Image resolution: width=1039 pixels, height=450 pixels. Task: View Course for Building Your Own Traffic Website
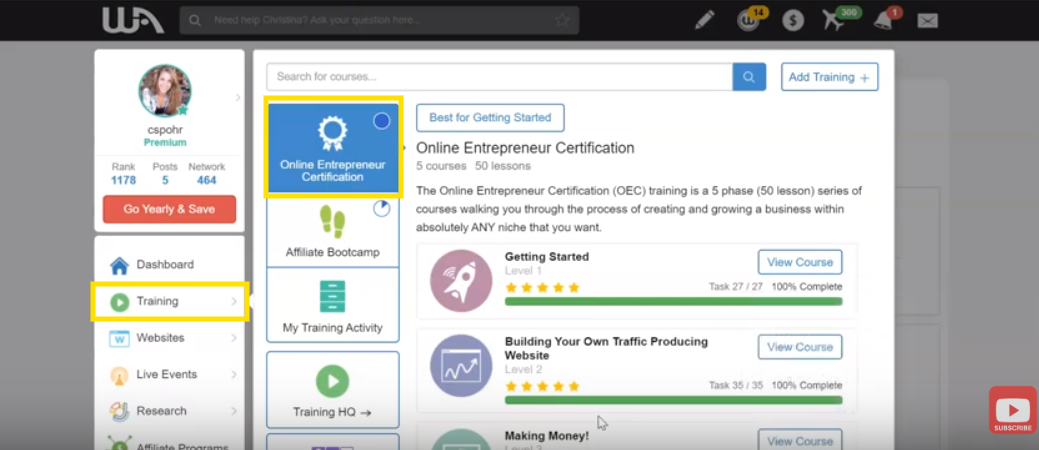click(800, 347)
